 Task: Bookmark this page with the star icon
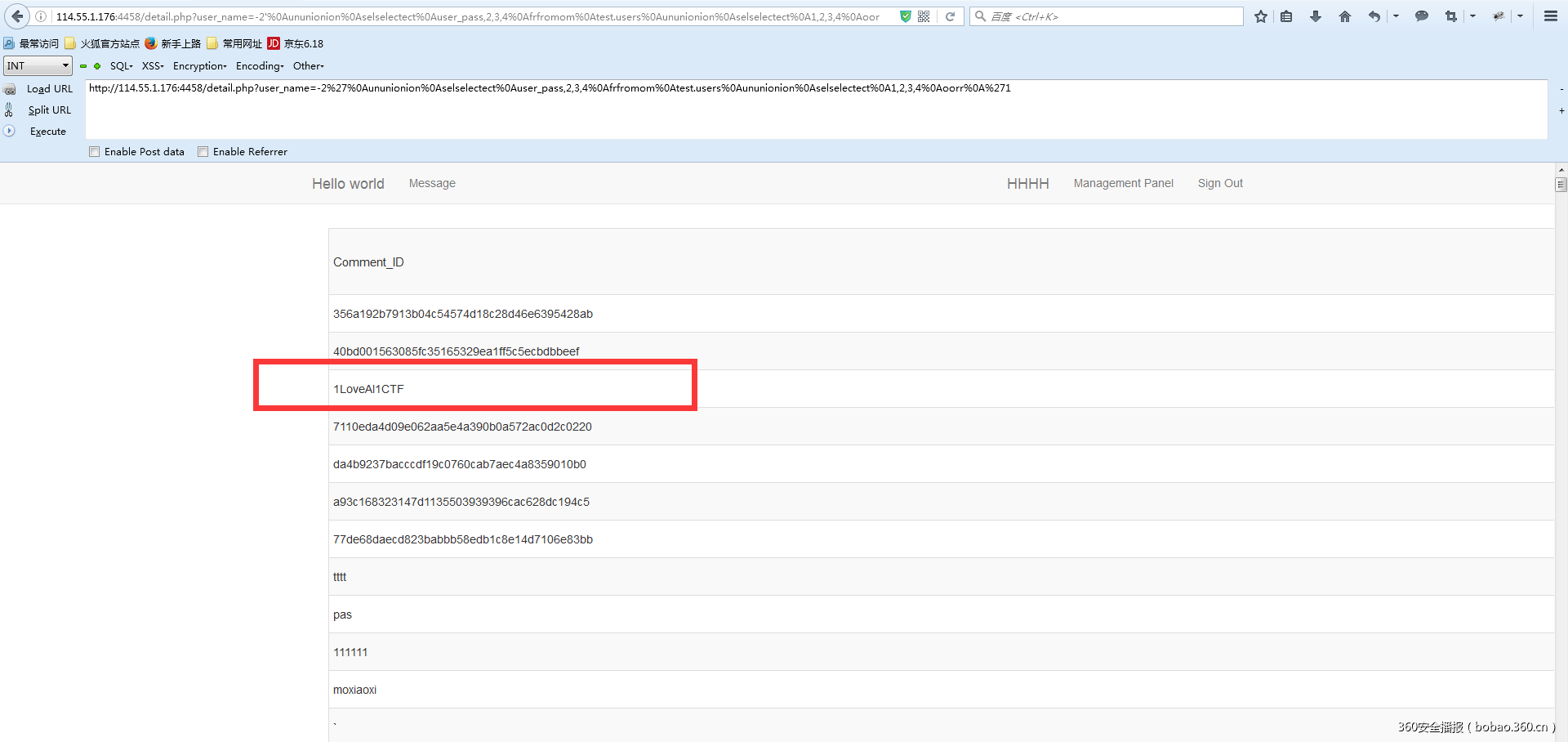(x=1261, y=16)
